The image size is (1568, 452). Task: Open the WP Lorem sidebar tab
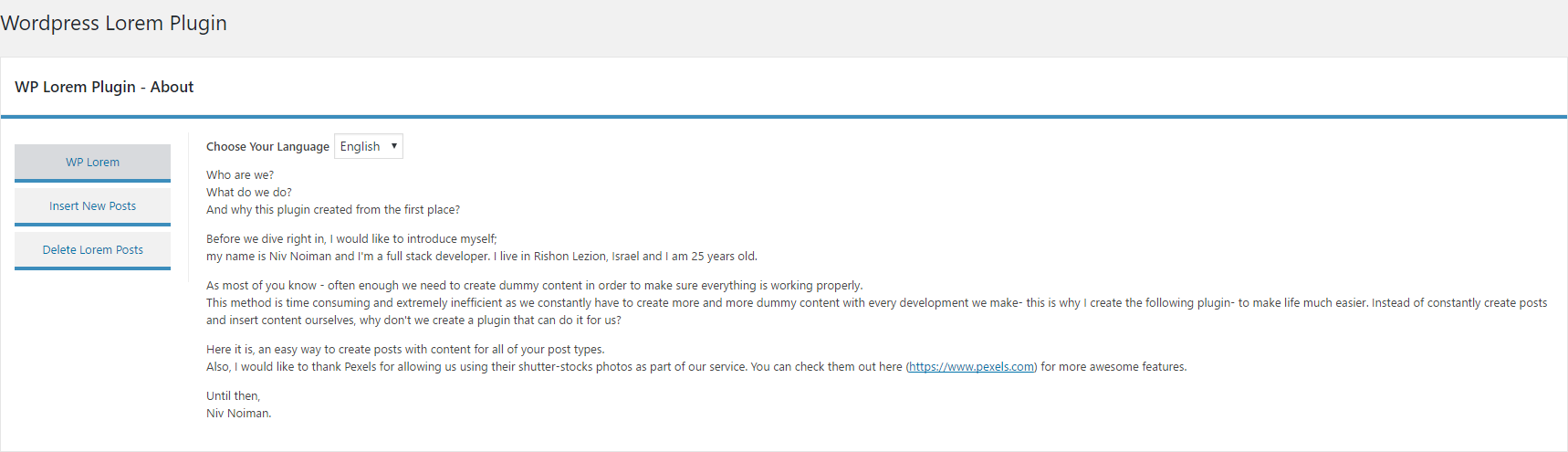(92, 163)
